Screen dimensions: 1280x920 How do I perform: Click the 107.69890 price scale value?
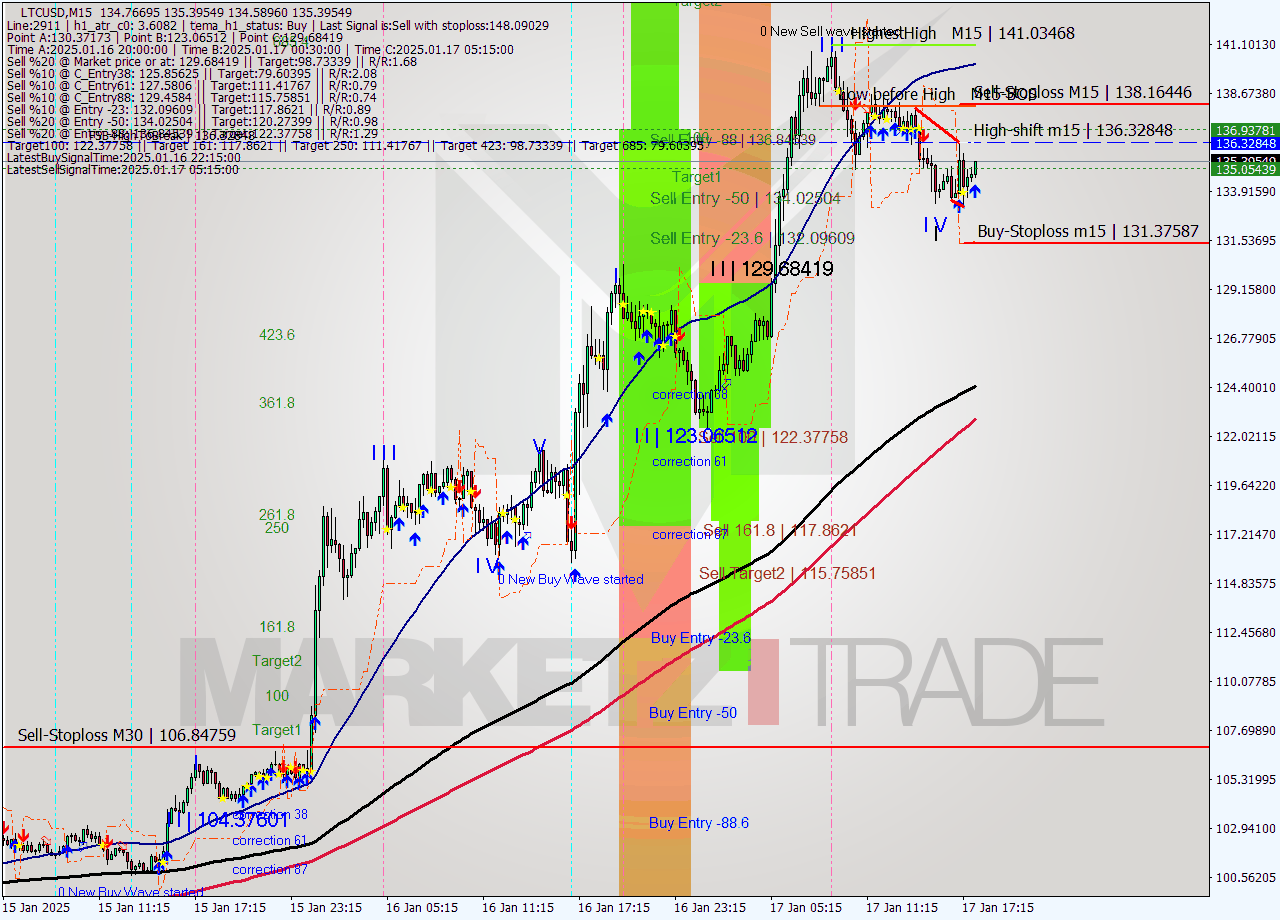[x=1245, y=731]
